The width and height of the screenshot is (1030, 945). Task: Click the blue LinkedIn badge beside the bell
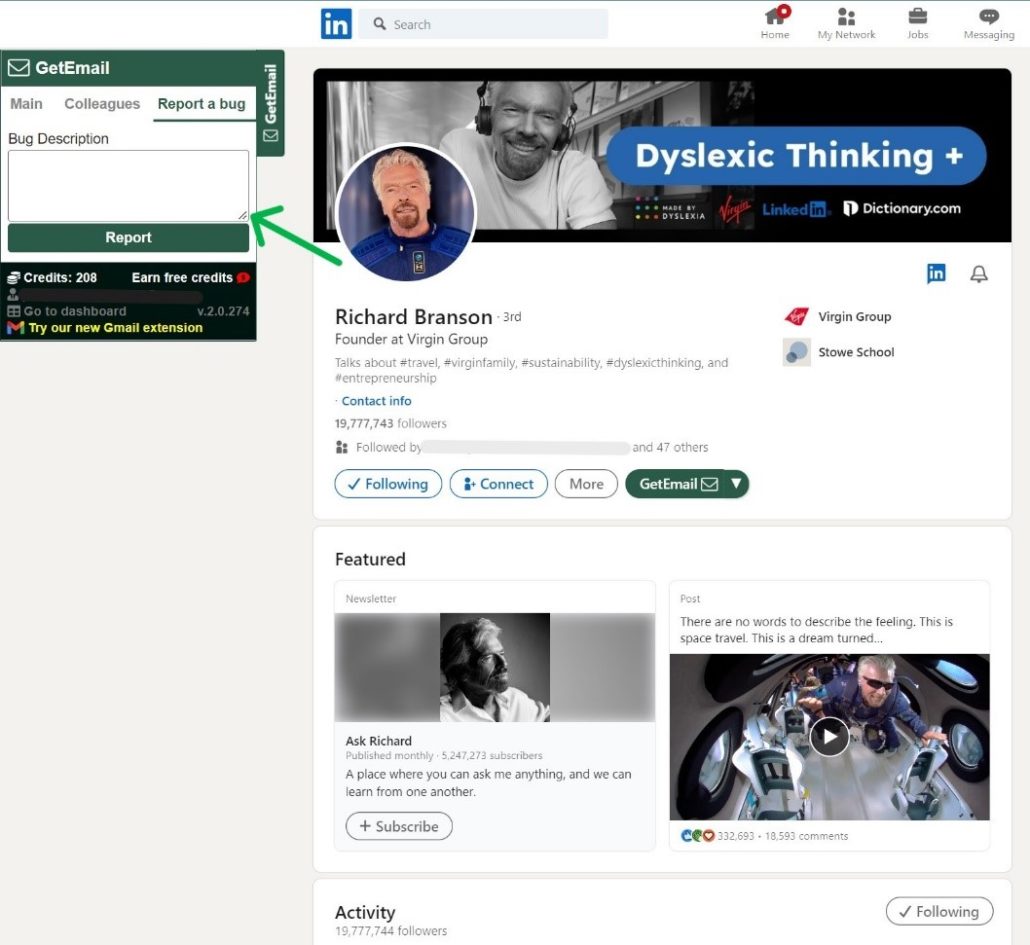point(936,274)
